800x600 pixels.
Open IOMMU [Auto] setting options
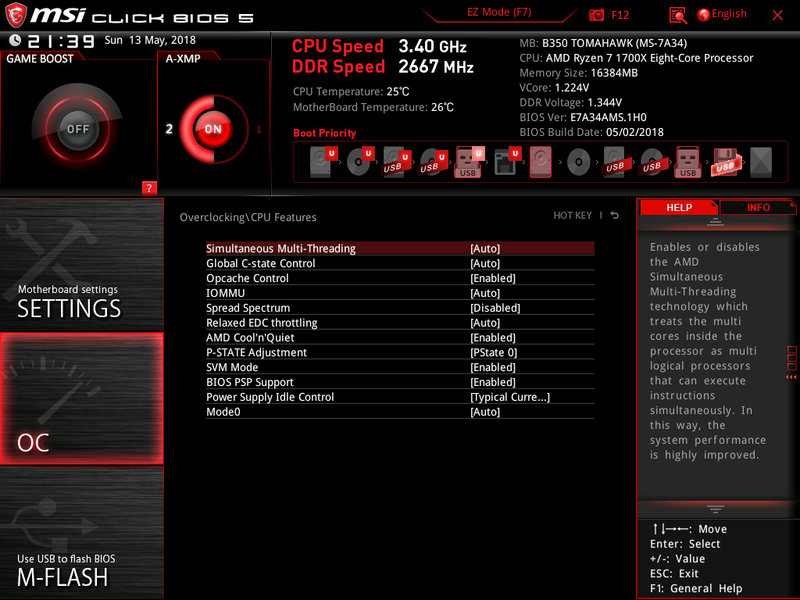point(485,293)
